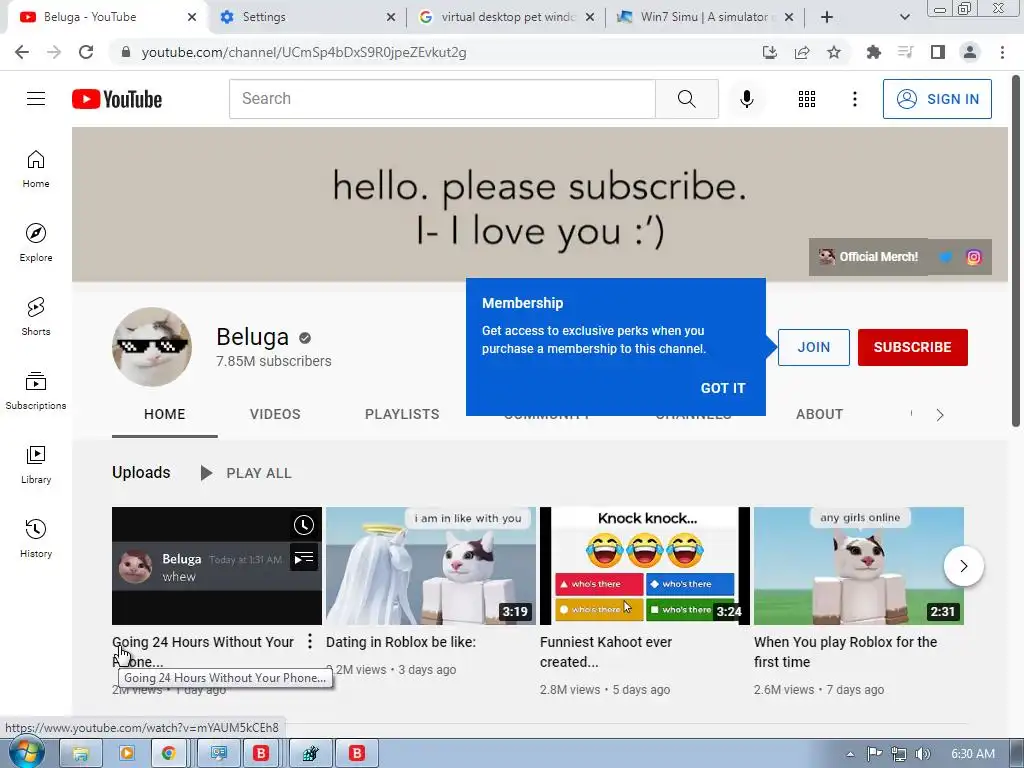1024x768 pixels.
Task: Click the YouTube logo
Action: coord(117,99)
